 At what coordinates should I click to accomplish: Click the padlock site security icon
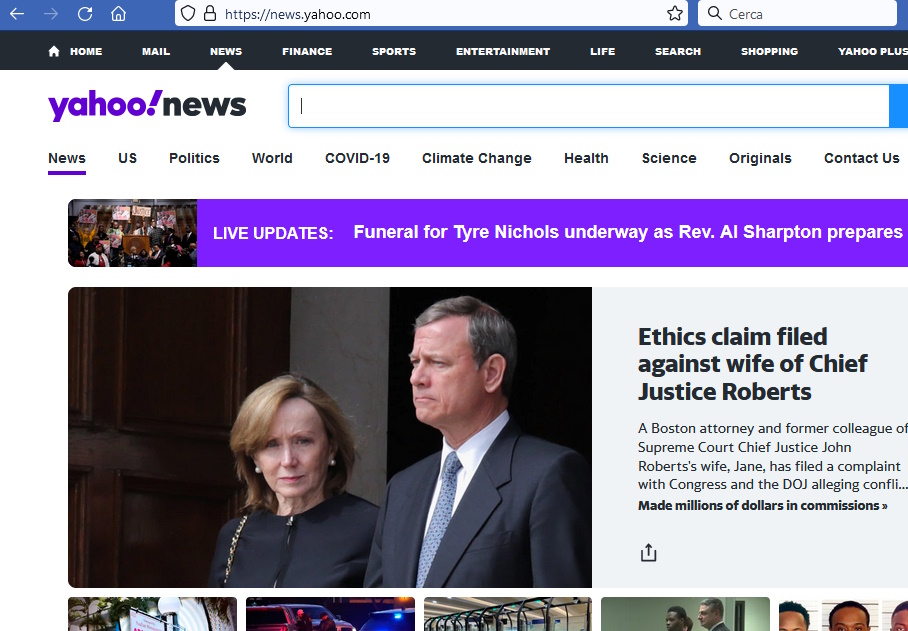point(210,14)
